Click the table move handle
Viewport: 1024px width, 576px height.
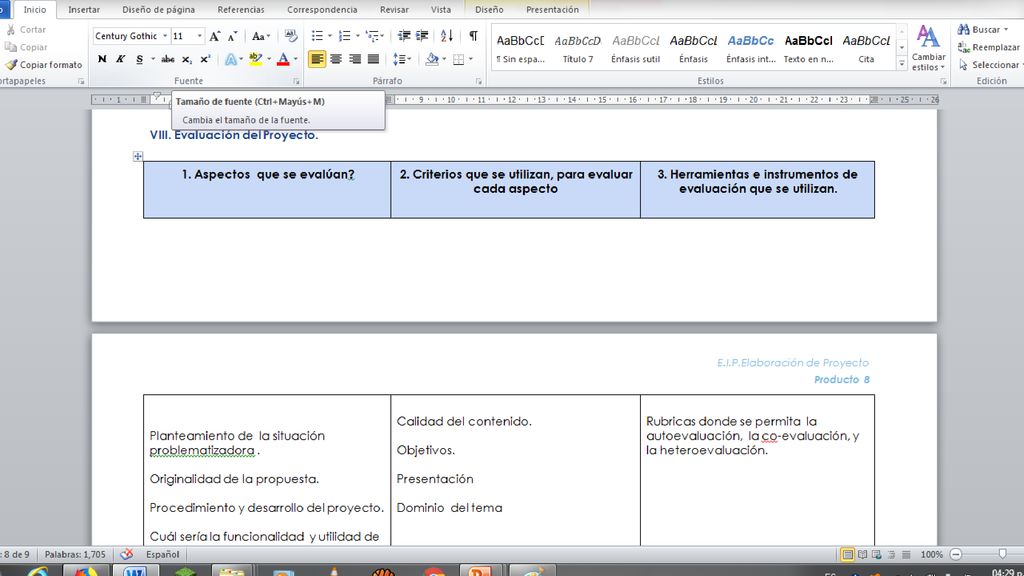pos(138,156)
